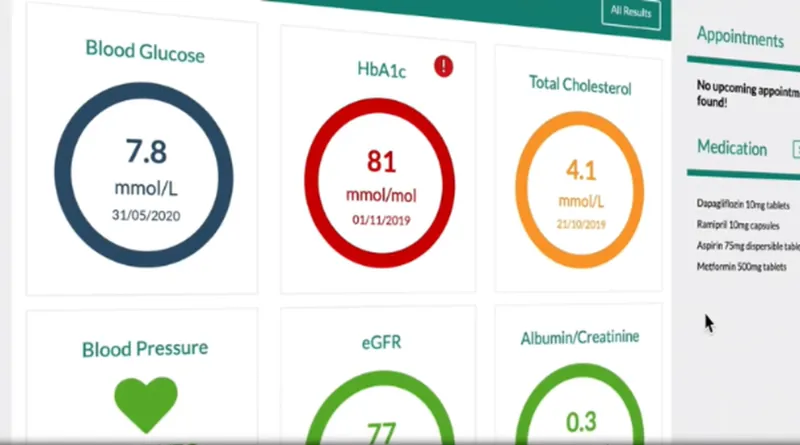Select Dapagliflozin 10mg tablets in medication list
This screenshot has height=445, width=800.
click(743, 204)
